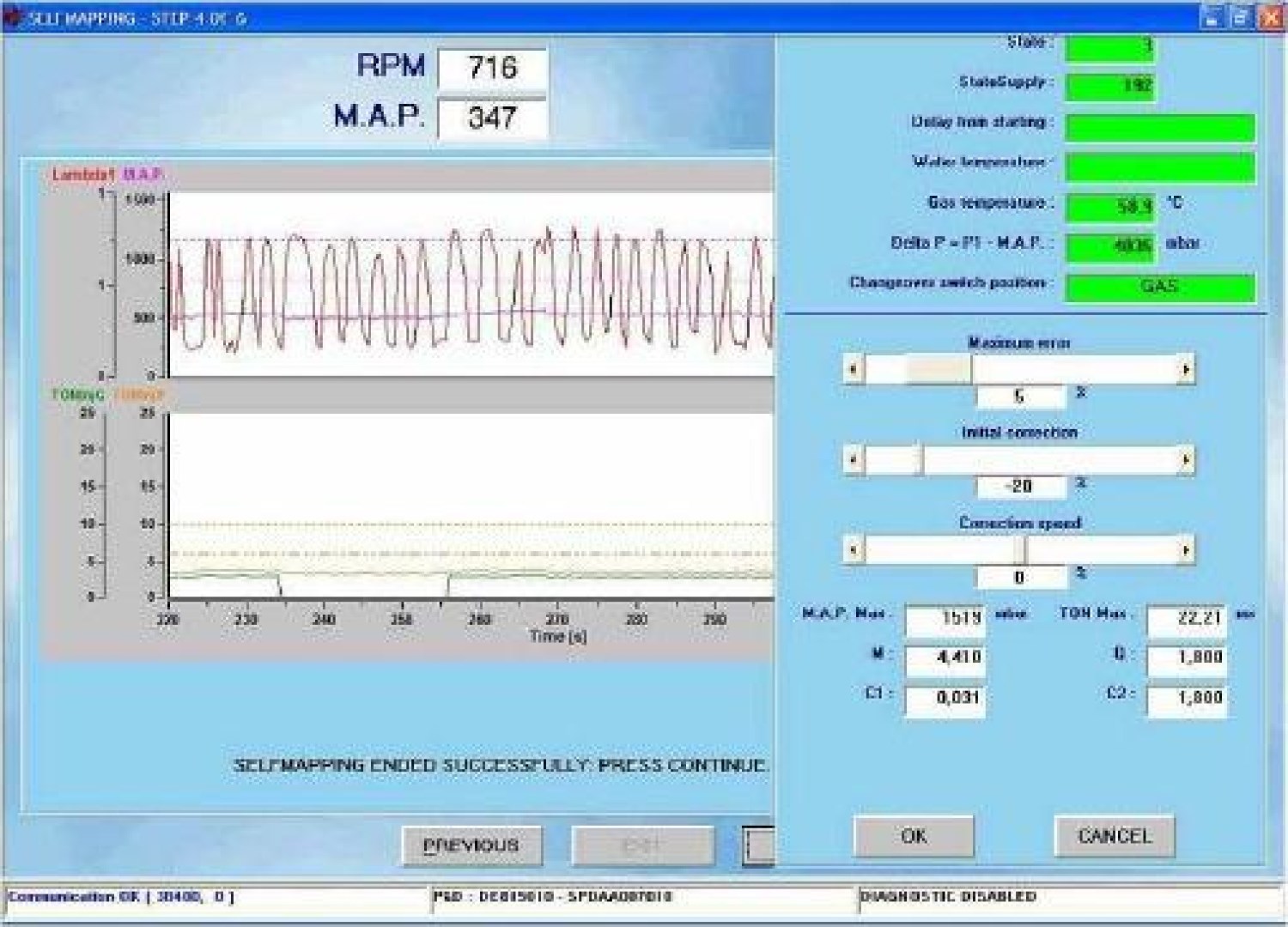
Task: Minimize the Self Mapping window
Action: (x=1211, y=17)
